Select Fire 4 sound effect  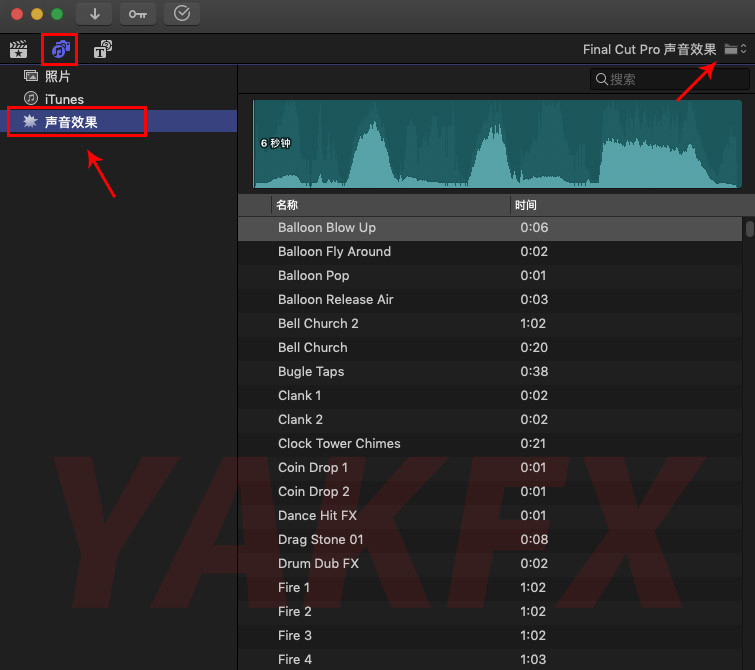tap(490, 659)
